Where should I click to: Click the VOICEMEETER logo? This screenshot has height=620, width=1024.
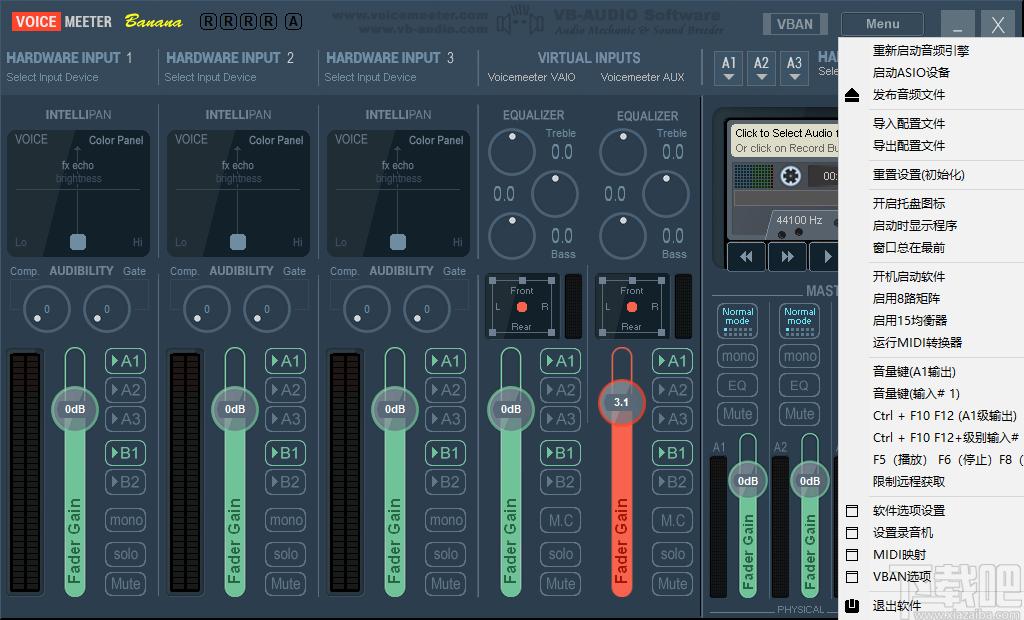click(62, 22)
